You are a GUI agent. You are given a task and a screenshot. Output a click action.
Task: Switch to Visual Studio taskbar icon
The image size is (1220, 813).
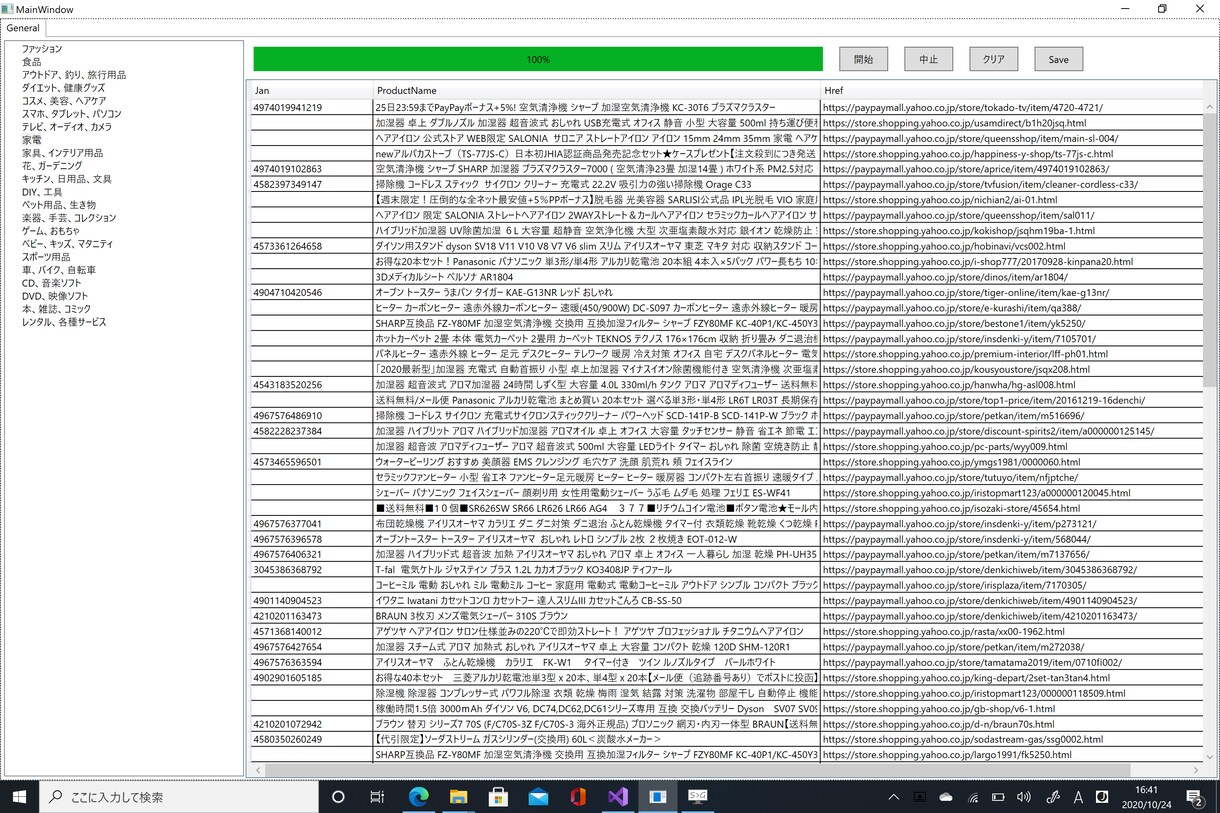pos(618,797)
